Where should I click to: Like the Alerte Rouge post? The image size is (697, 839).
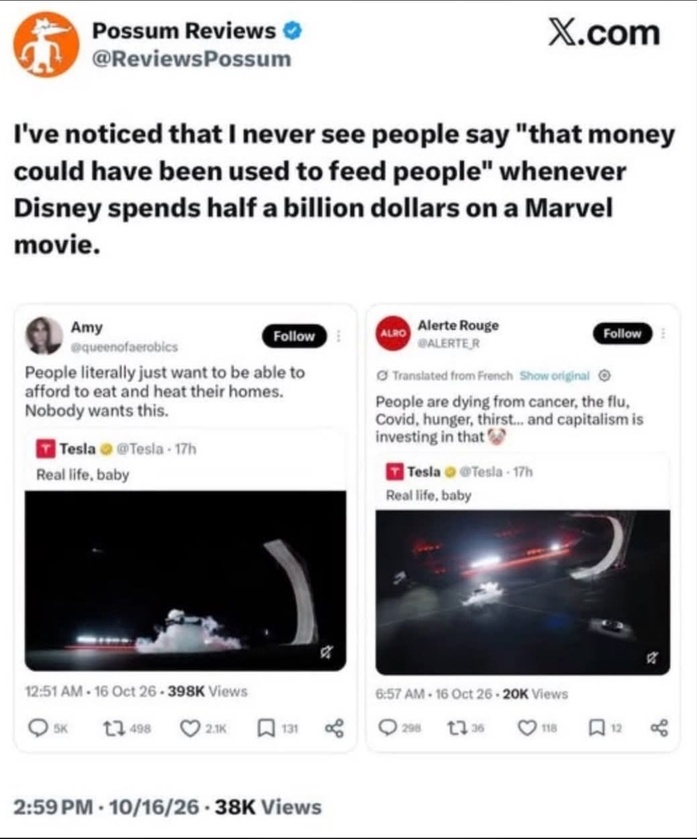[527, 728]
